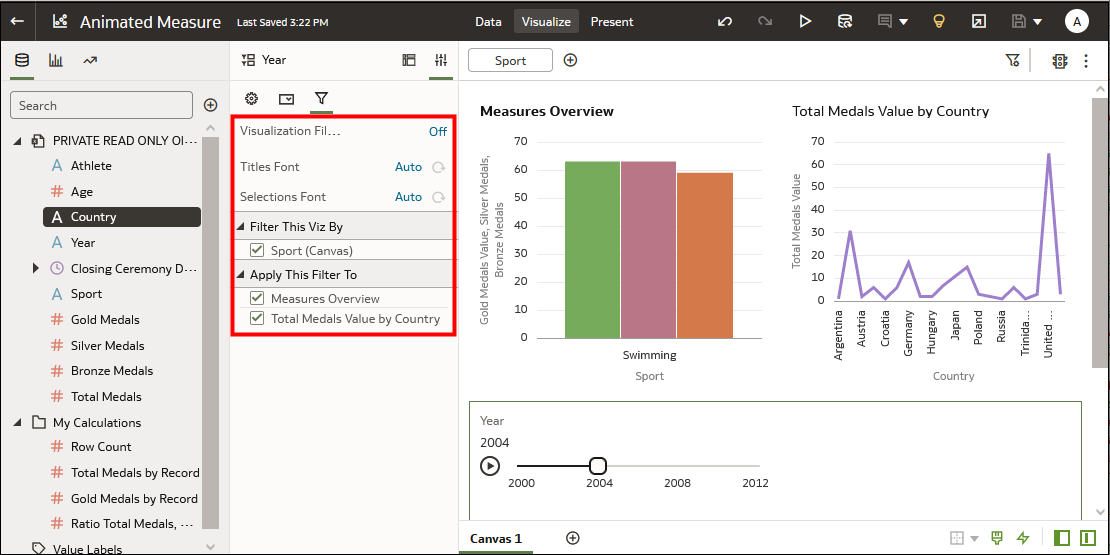
Task: Toggle Visualization Filter Off setting
Action: tap(437, 131)
